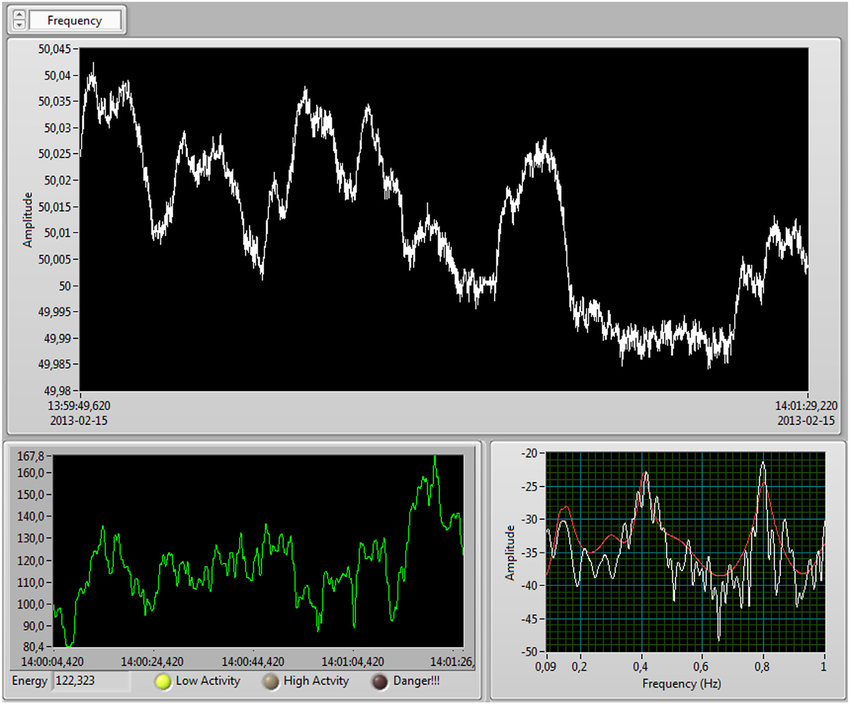
Task: Open the Frequency ring selector field
Action: click(75, 21)
